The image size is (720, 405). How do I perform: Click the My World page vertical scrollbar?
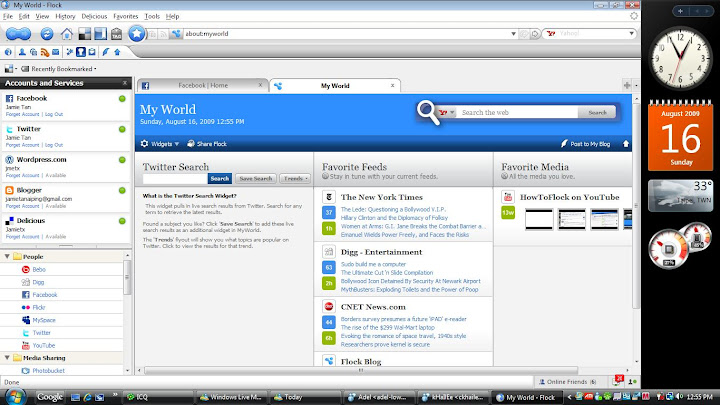point(636,207)
